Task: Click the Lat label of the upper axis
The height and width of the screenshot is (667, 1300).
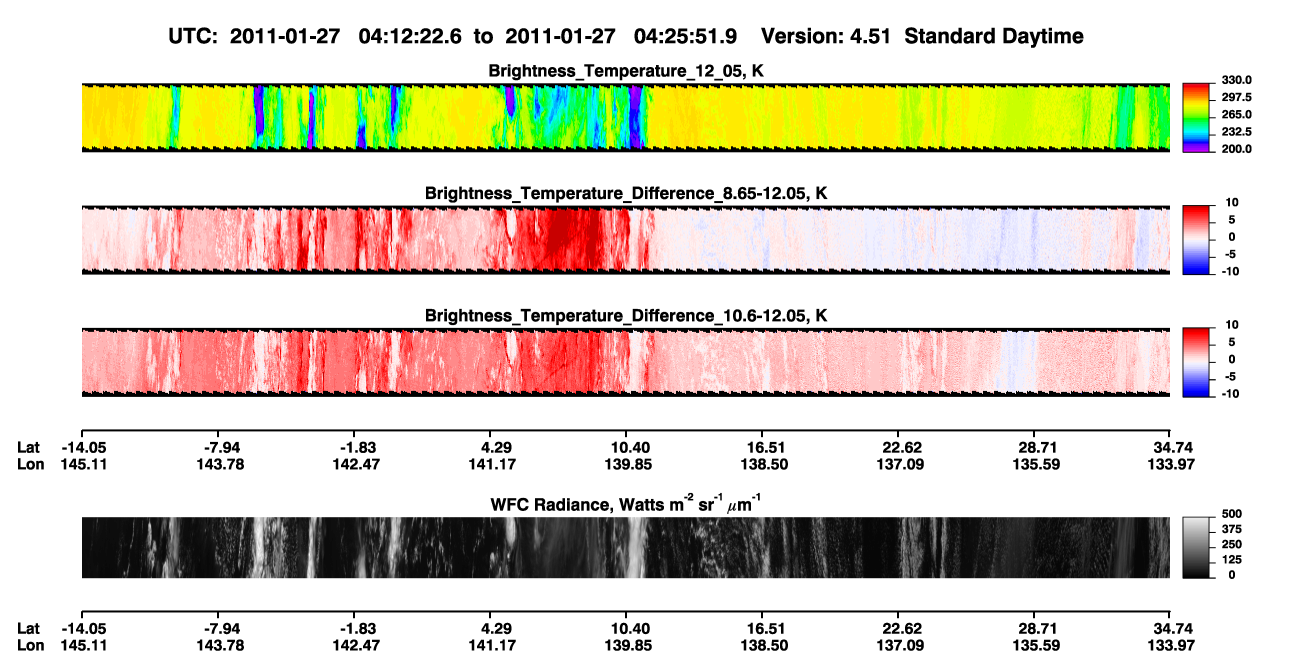Action: pos(28,448)
